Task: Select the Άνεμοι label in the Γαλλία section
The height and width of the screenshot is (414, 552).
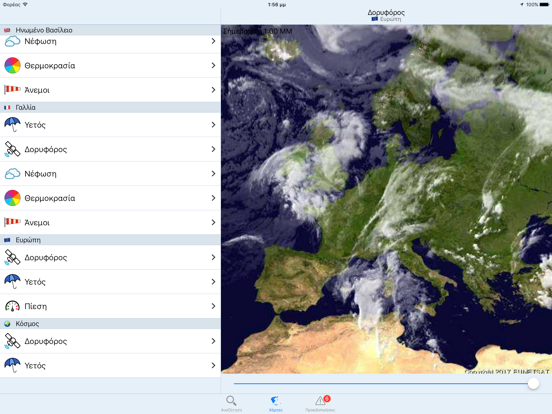Action: click(x=37, y=222)
